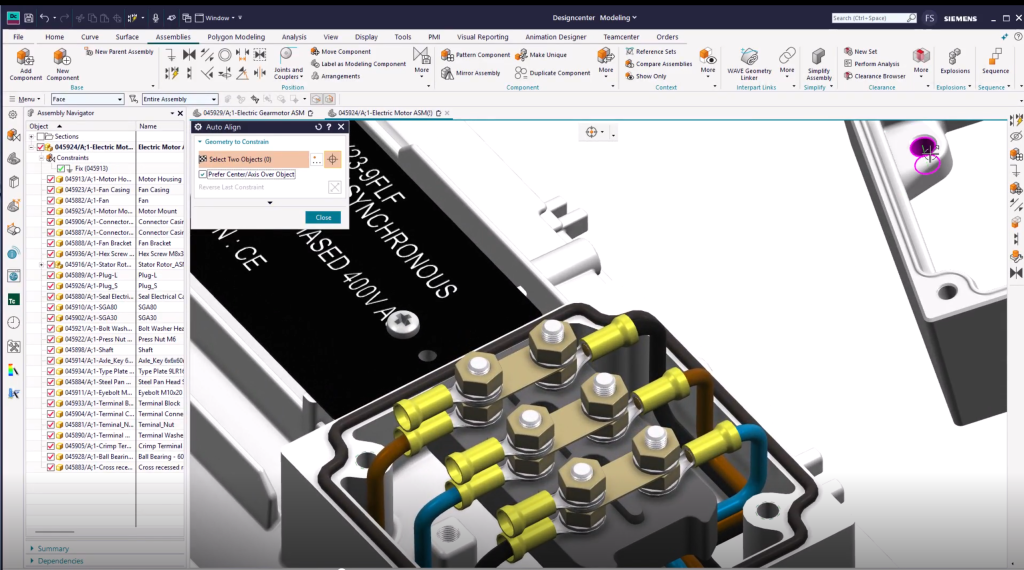Click help icon in Auto Align dialog
The image size is (1024, 570).
[x=329, y=127]
